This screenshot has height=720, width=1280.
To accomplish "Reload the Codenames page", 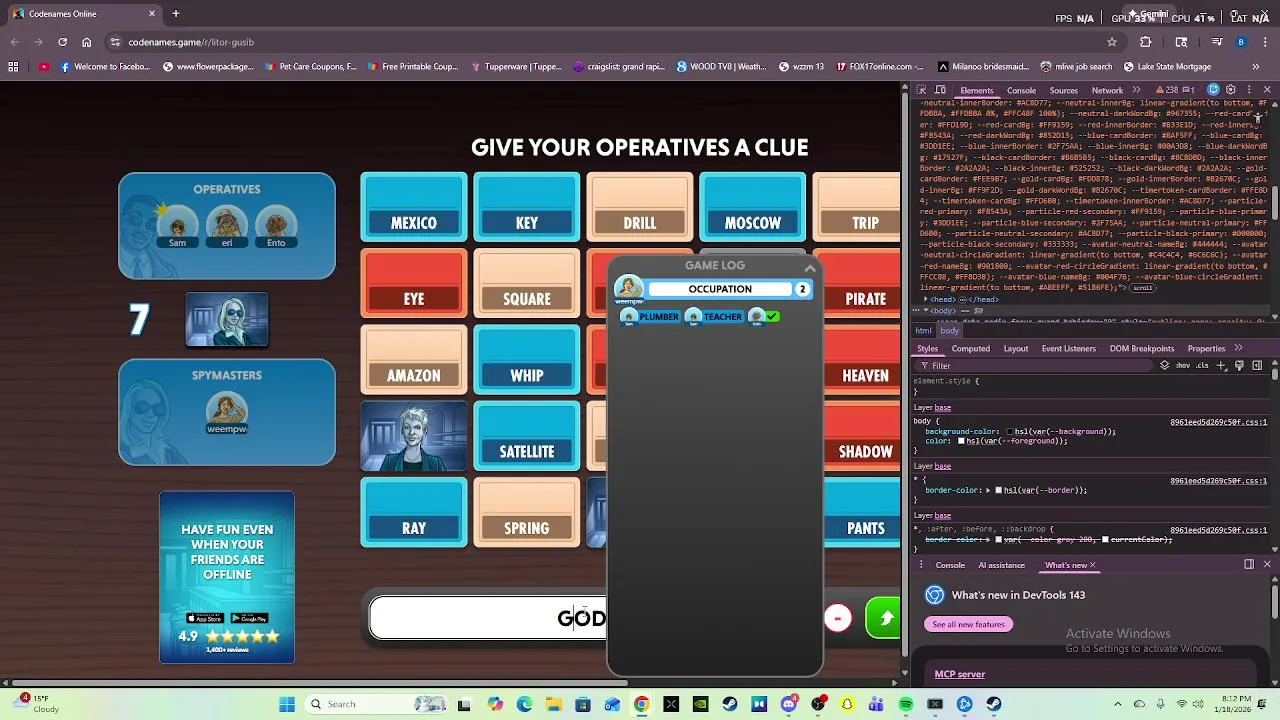I will point(62,42).
